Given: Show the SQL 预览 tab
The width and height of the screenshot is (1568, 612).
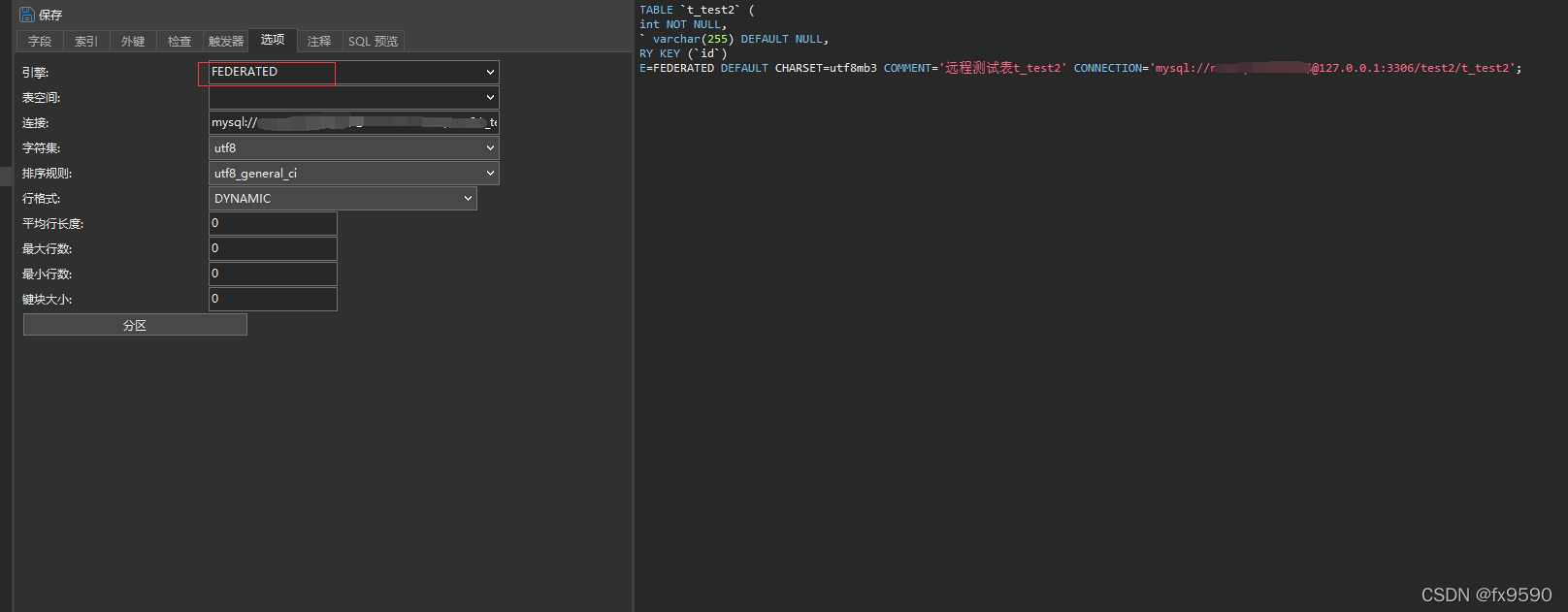Looking at the screenshot, I should click(x=373, y=41).
